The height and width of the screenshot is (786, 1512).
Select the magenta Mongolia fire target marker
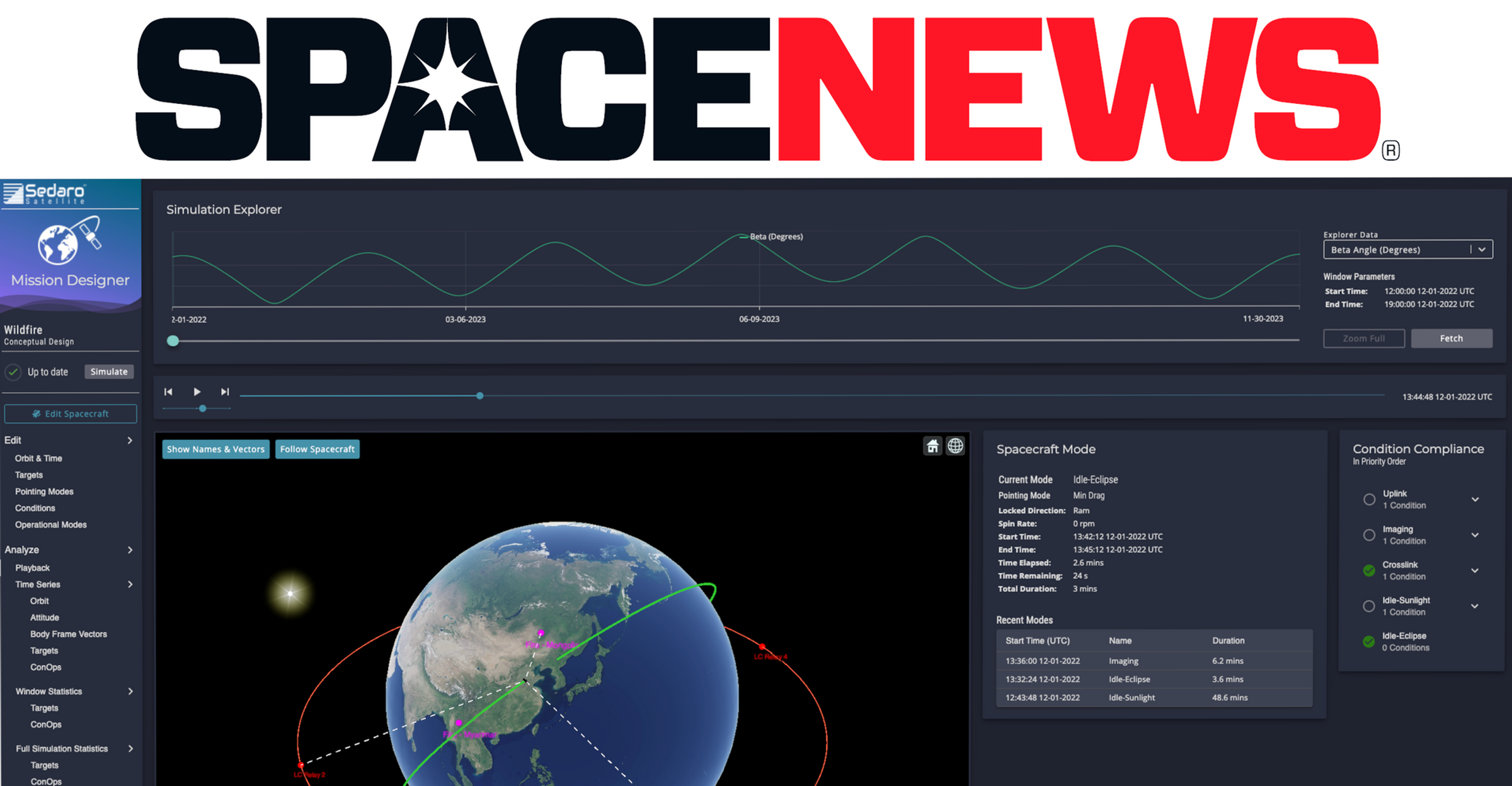pyautogui.click(x=541, y=633)
